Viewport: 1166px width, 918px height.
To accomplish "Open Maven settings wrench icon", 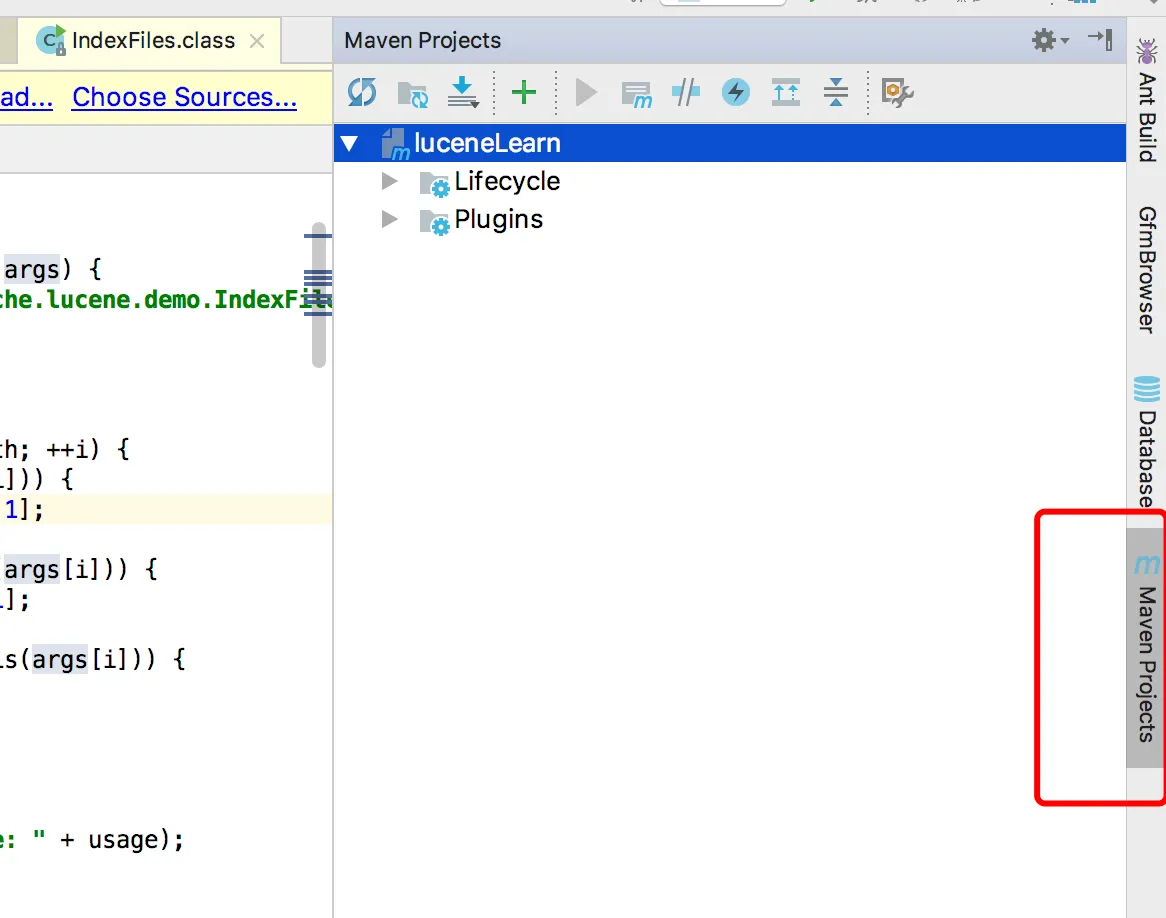I will pyautogui.click(x=898, y=93).
